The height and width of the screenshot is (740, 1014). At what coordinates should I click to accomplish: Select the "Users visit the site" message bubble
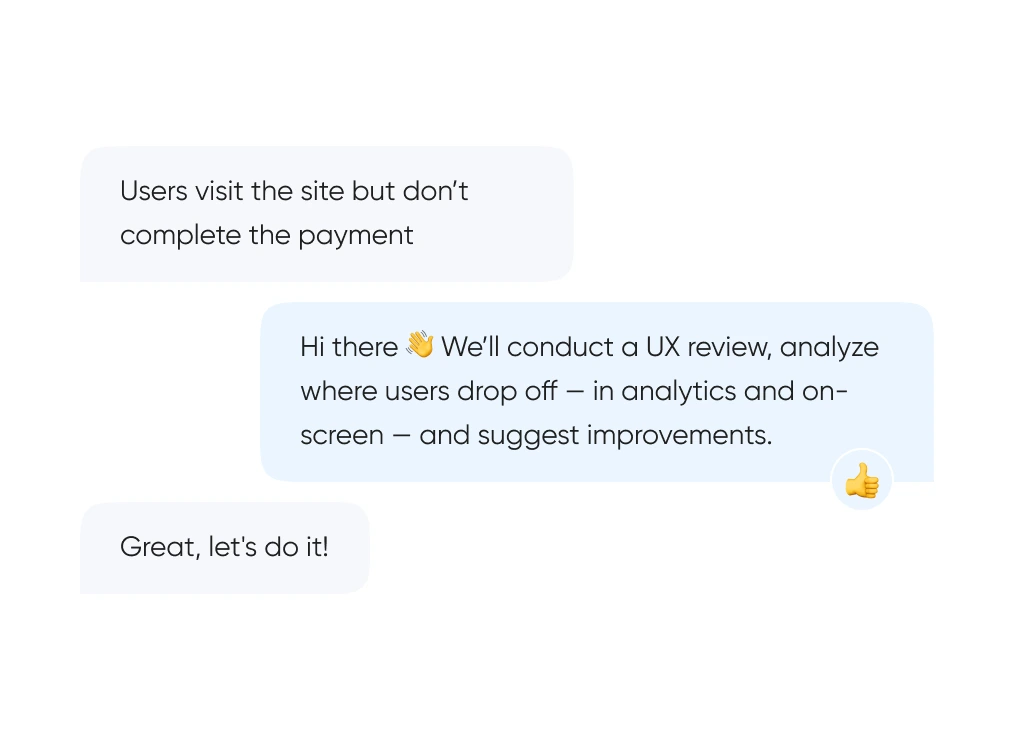326,213
